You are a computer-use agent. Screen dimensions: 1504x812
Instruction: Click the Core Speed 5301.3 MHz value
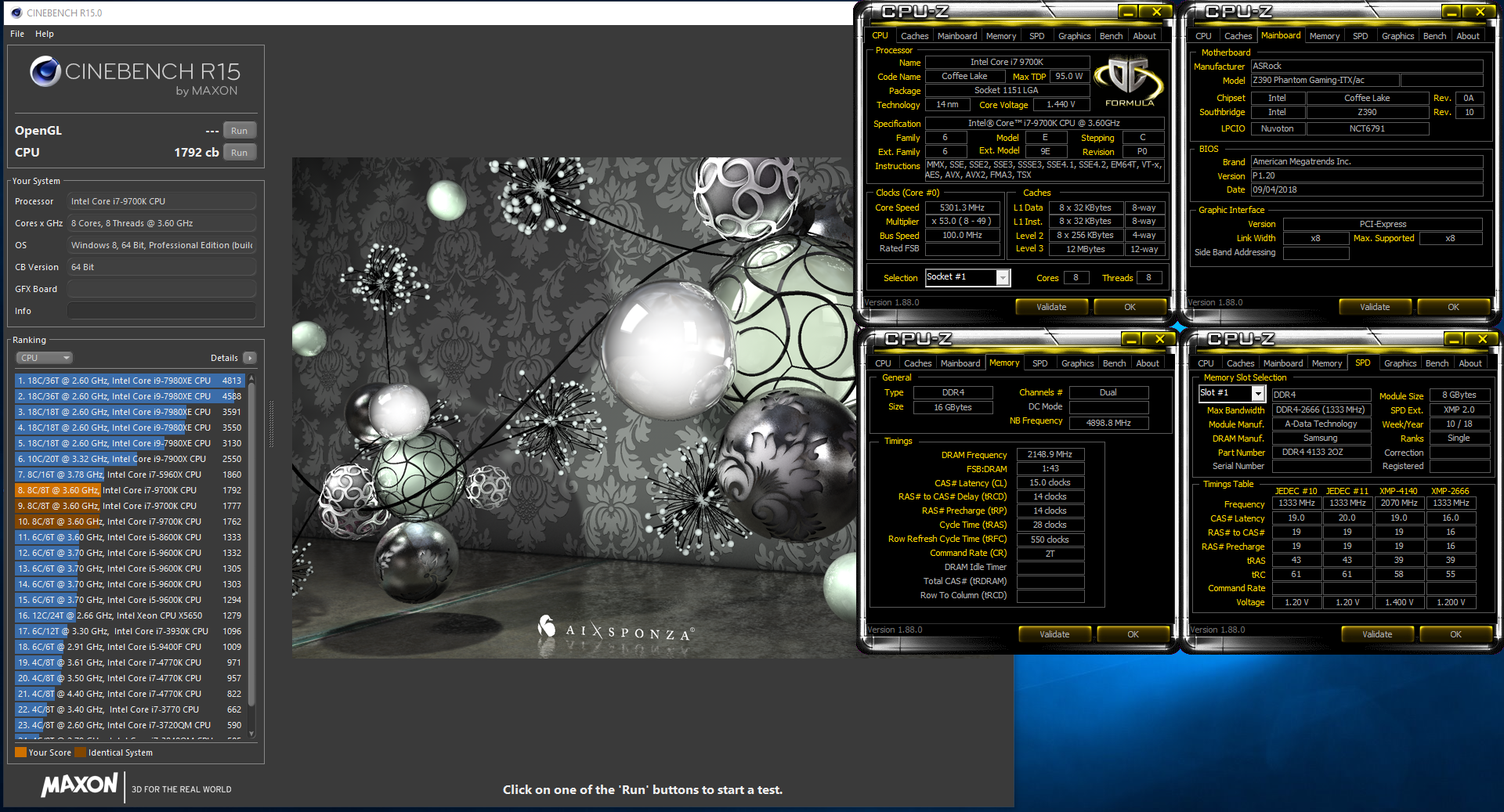[x=963, y=208]
